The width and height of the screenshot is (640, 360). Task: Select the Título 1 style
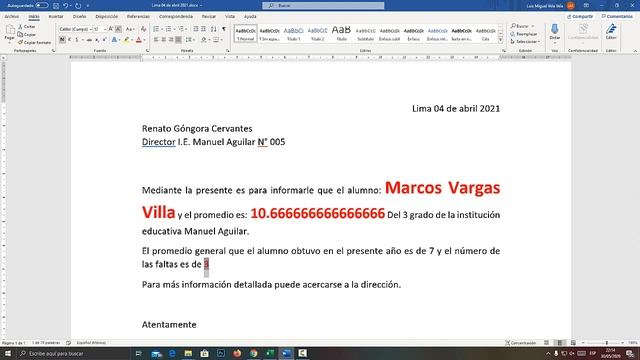pyautogui.click(x=293, y=33)
